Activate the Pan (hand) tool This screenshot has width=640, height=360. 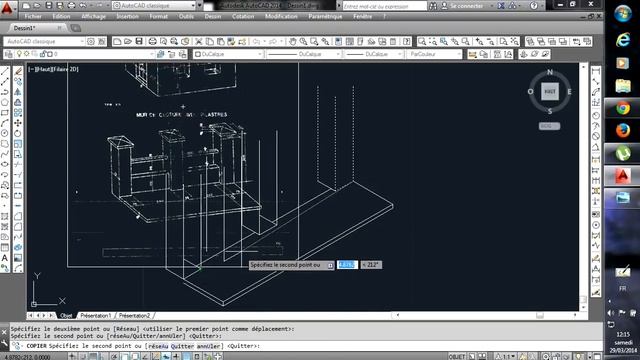[293, 41]
